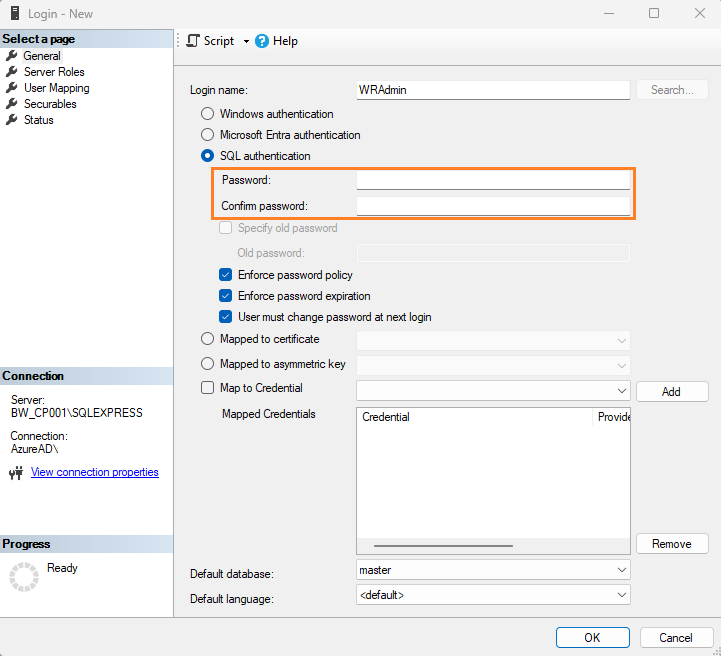Close the Login - New dialog
This screenshot has width=721, height=656.
(700, 13)
